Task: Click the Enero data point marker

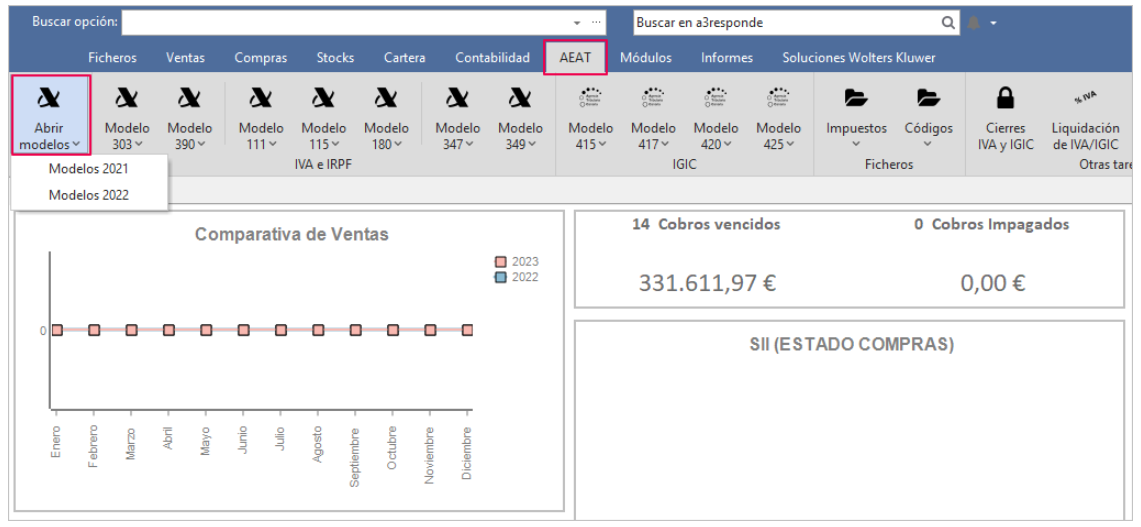Action: (57, 330)
